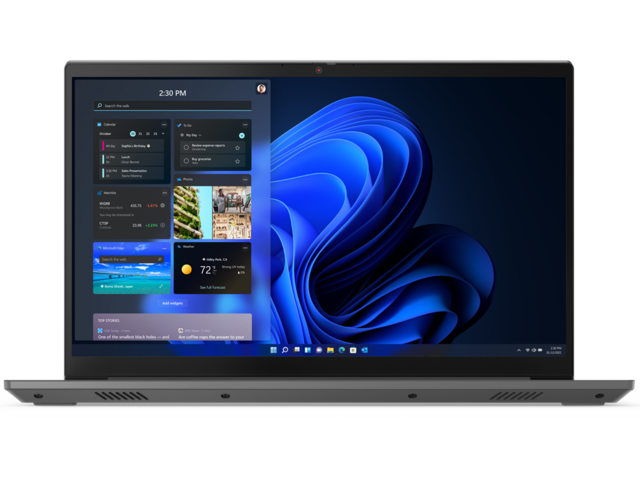Open Photos widget more options menu
Screen dimensions: 640x480
coord(244,180)
